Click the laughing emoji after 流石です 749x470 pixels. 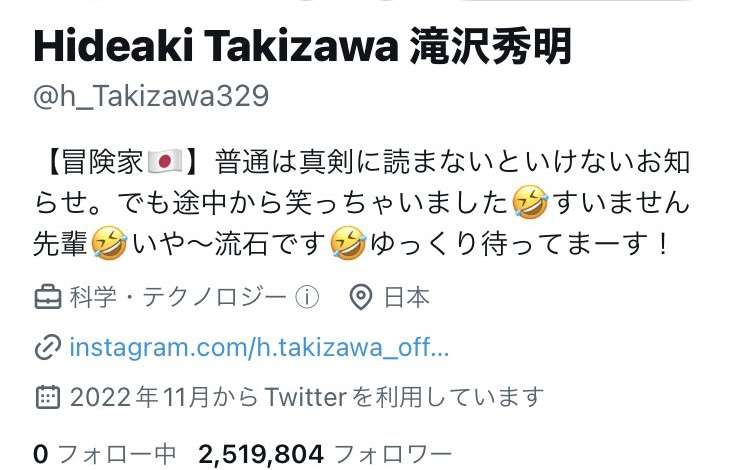tap(349, 243)
